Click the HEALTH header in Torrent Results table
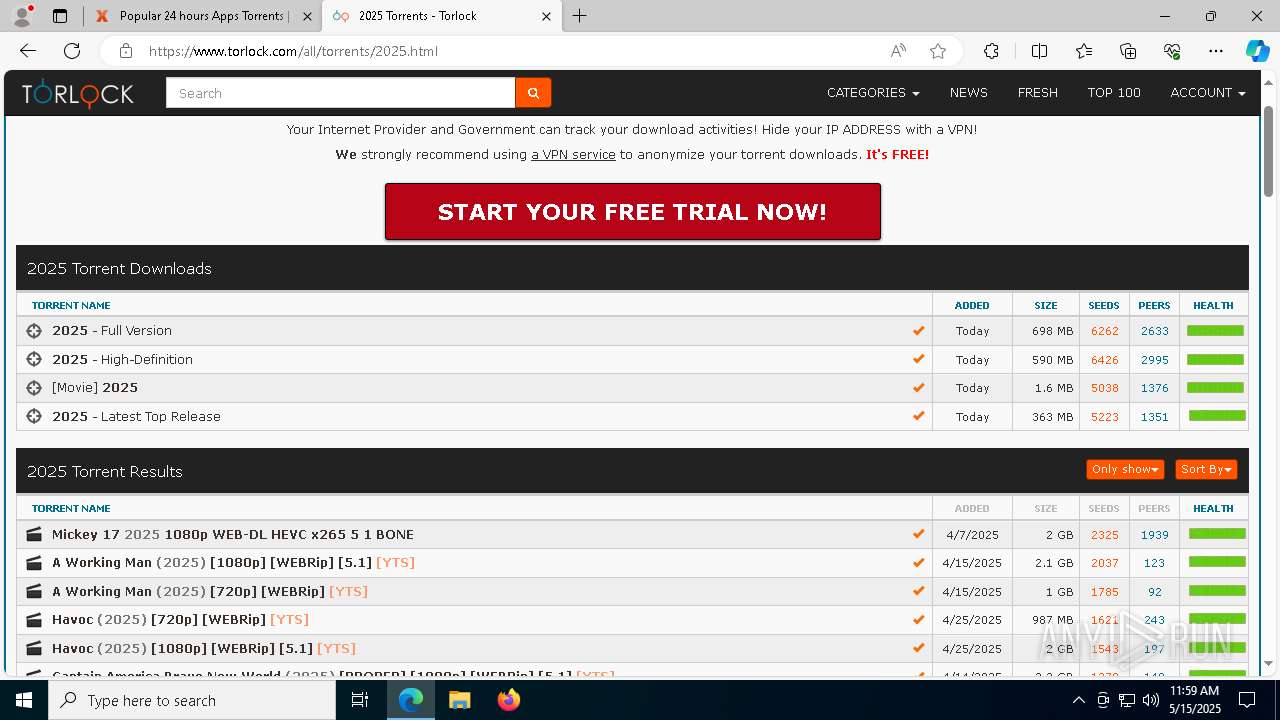 (x=1213, y=509)
